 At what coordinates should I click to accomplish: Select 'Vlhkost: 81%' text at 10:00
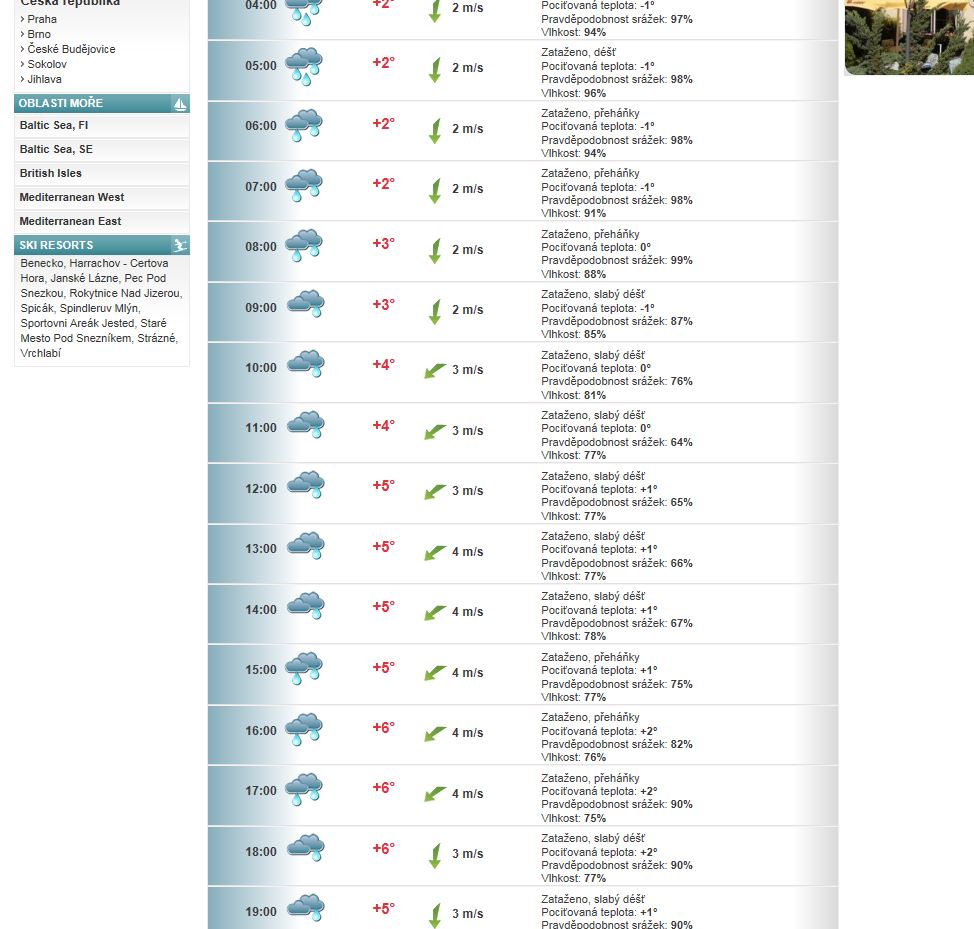[573, 396]
